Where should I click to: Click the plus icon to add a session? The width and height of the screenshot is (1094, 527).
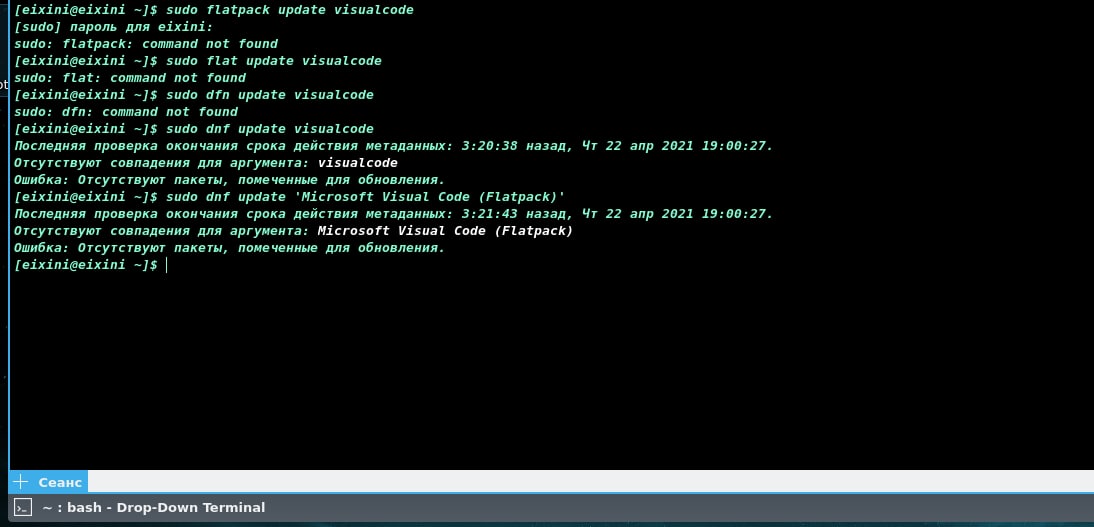(x=21, y=482)
